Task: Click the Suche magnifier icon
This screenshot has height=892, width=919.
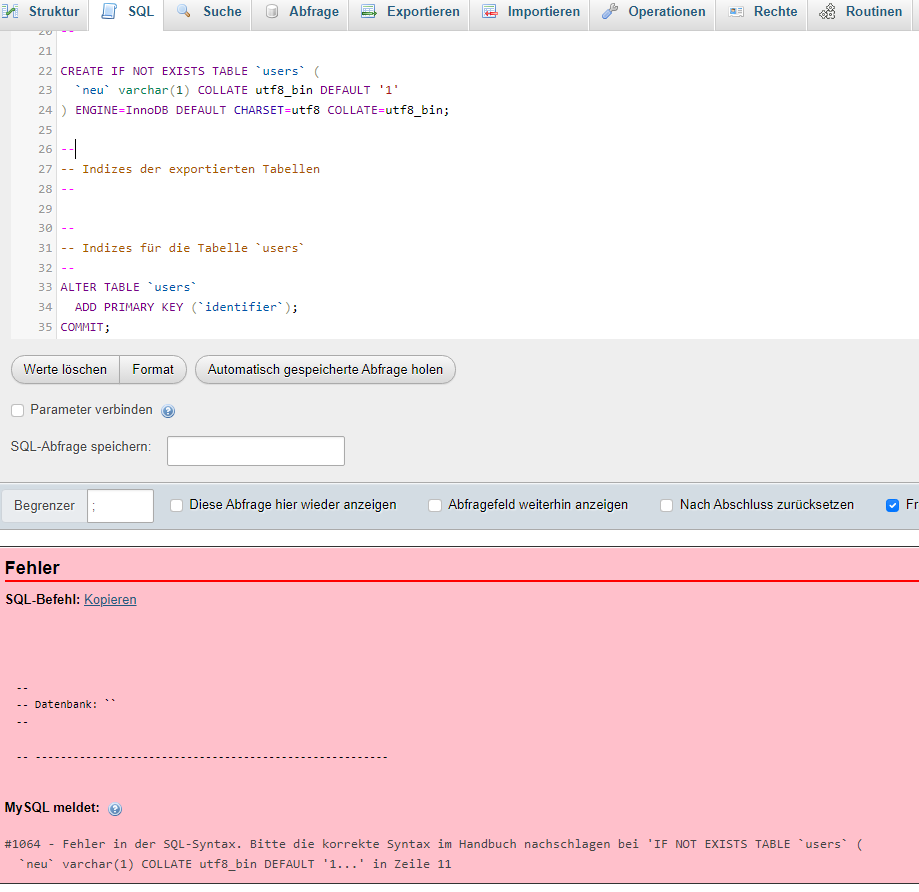Action: pos(185,12)
